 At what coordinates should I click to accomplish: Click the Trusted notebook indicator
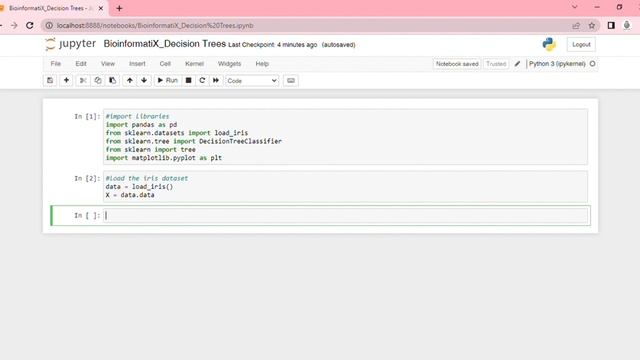tap(496, 64)
